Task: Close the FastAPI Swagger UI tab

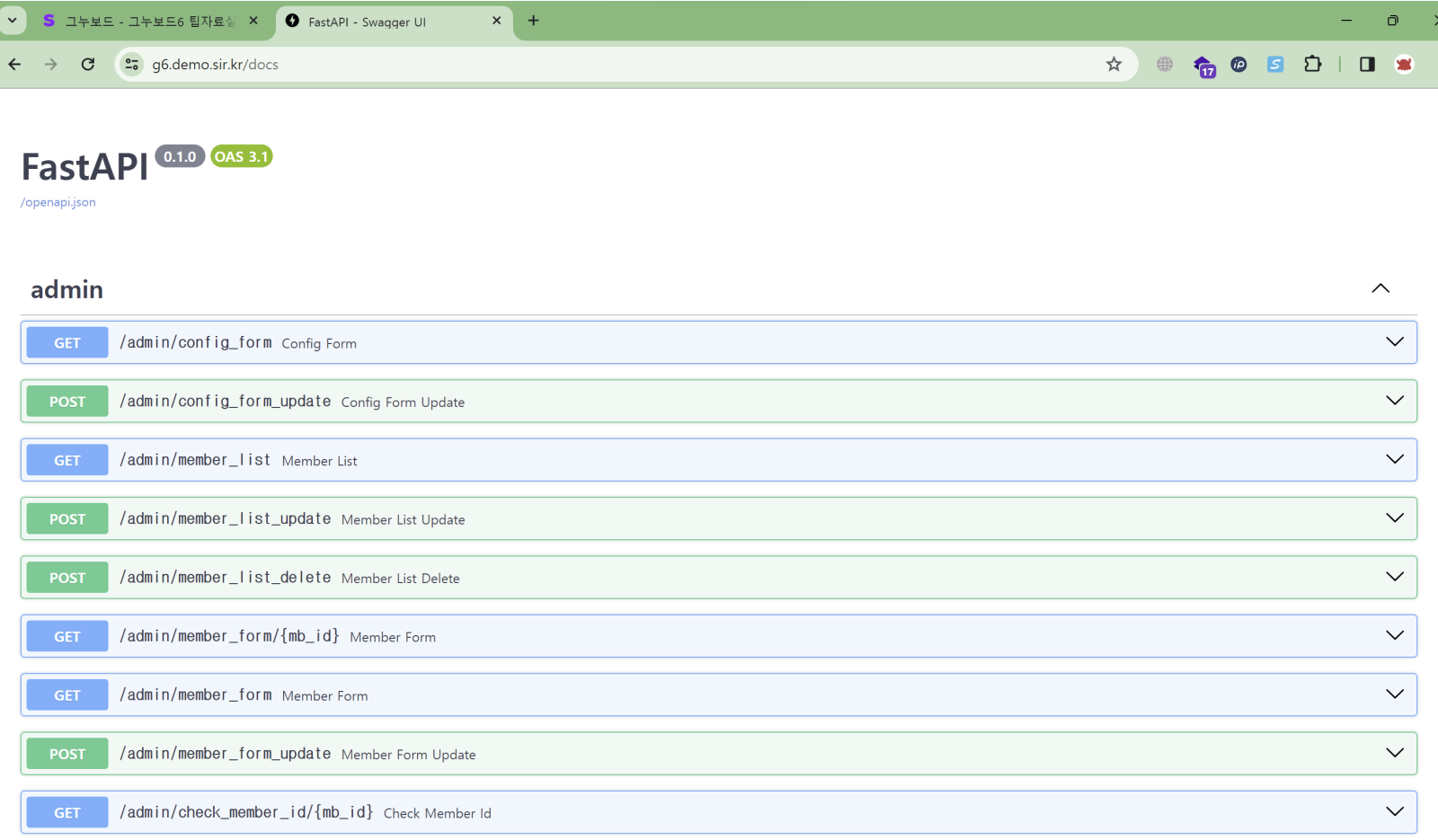Action: coord(496,21)
